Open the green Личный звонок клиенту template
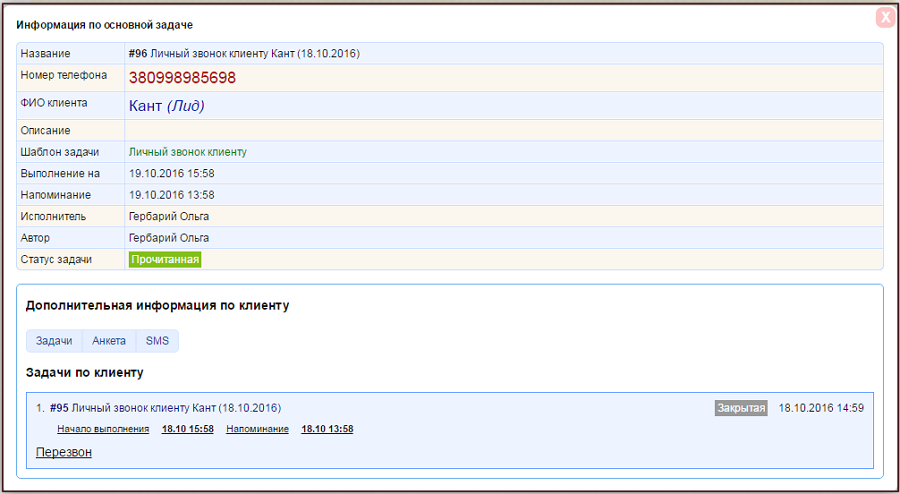The image size is (900, 494). tap(188, 152)
